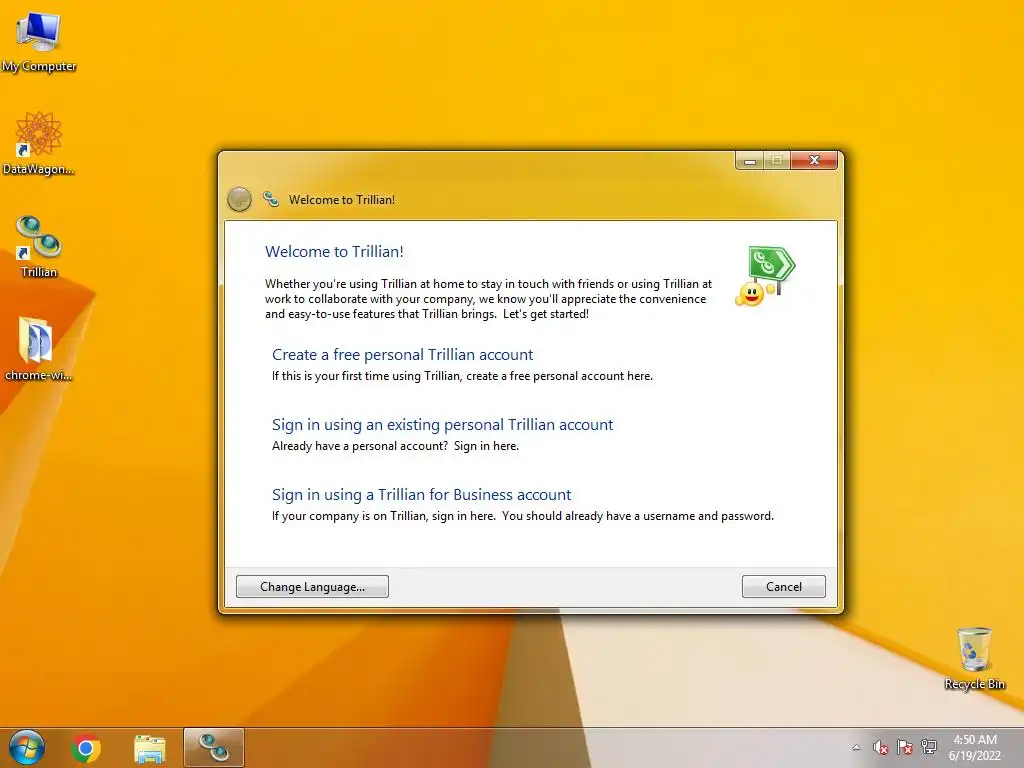Open the My Computer desktop icon

[x=39, y=42]
